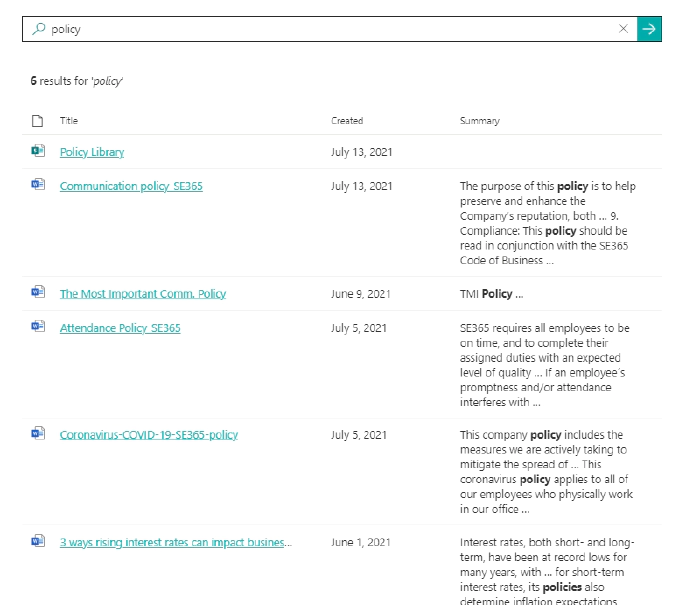Click the Created column header

tap(347, 121)
